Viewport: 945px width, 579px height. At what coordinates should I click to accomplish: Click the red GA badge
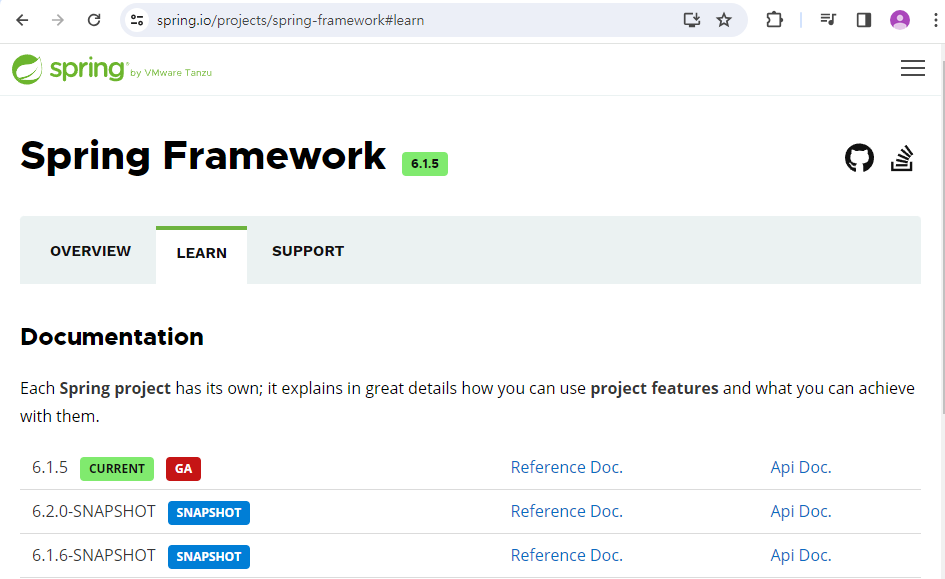pos(183,469)
